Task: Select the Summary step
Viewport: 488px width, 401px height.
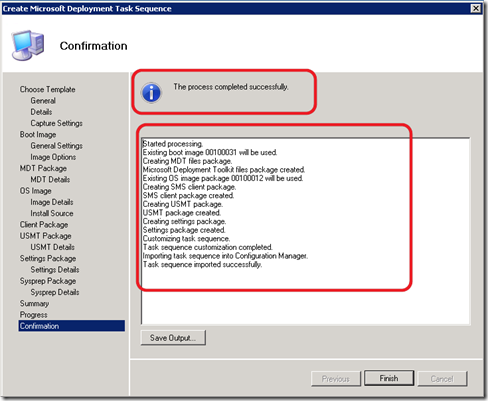Action: (34, 304)
